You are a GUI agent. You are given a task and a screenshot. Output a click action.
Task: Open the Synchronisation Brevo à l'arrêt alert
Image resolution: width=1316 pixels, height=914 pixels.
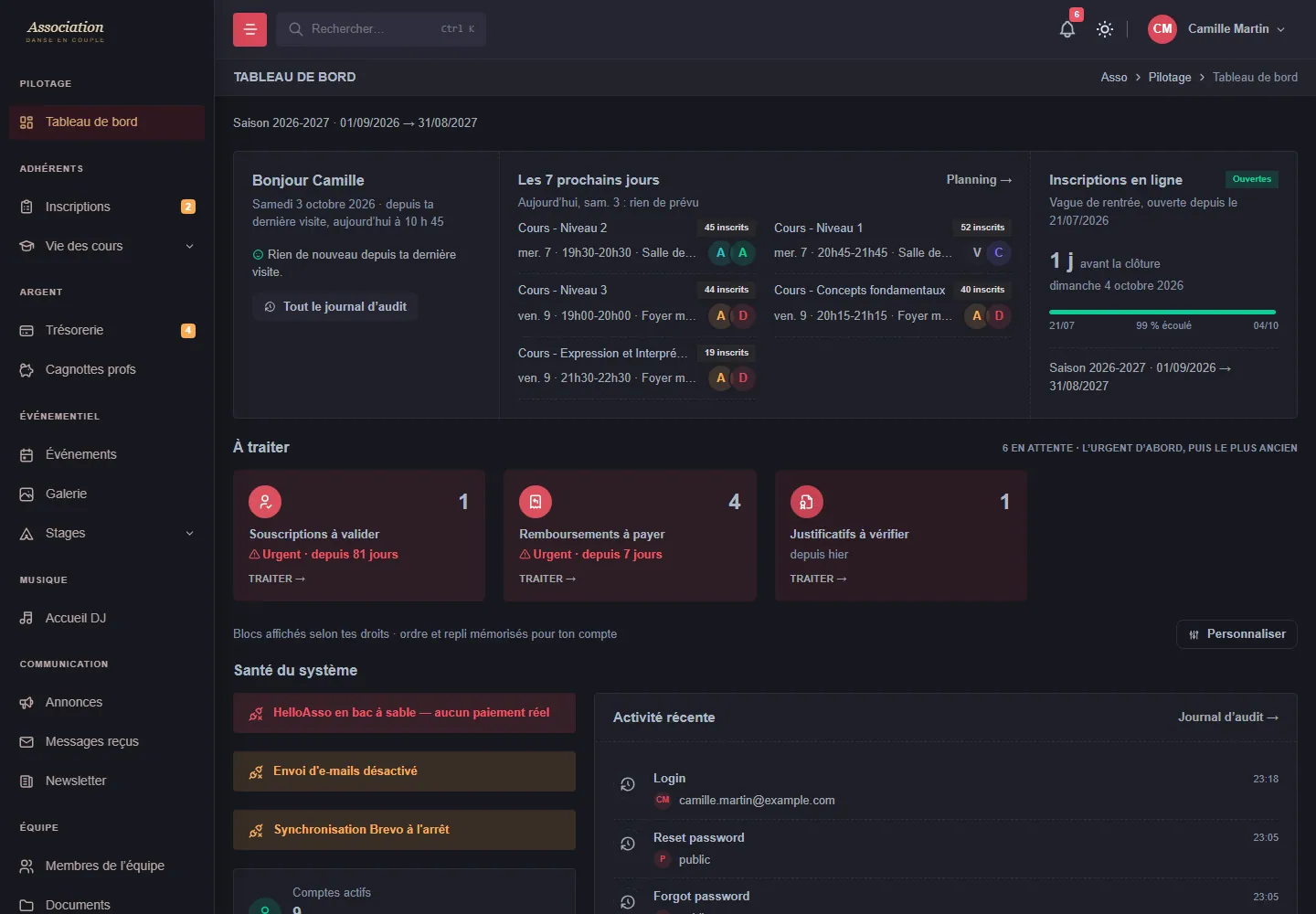(404, 830)
